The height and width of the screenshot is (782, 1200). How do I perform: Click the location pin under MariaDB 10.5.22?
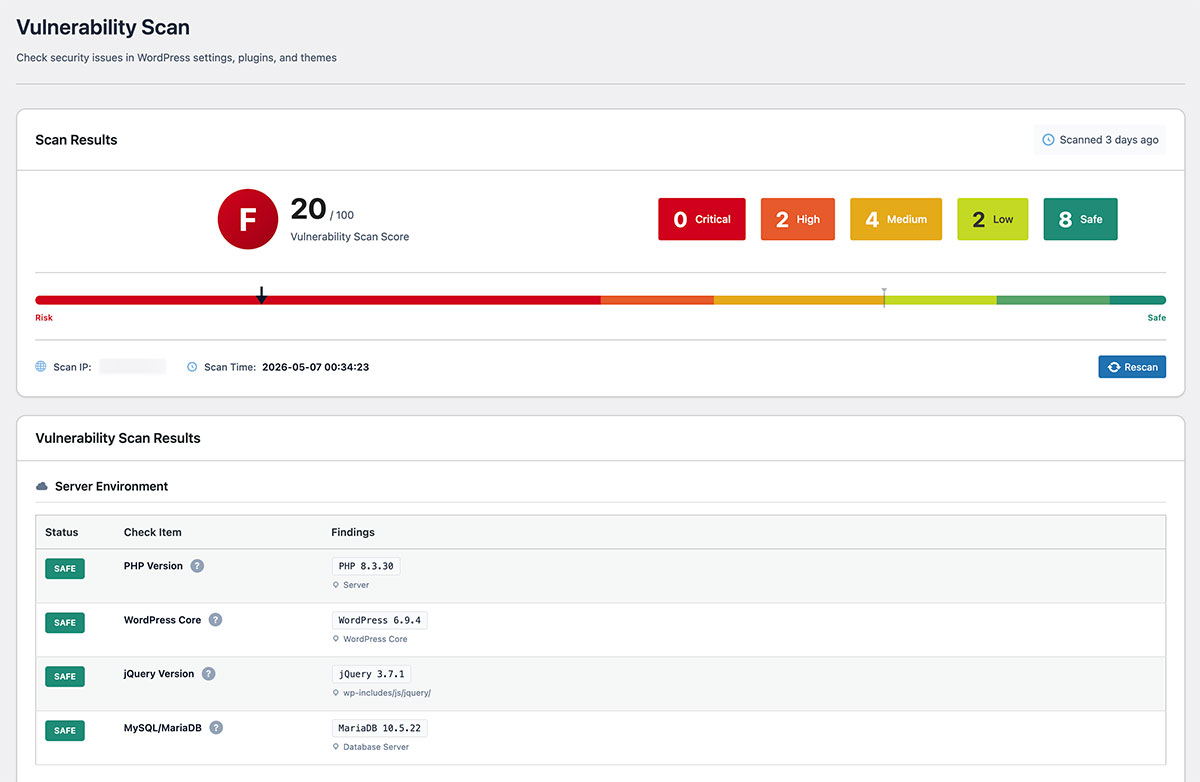coord(336,747)
